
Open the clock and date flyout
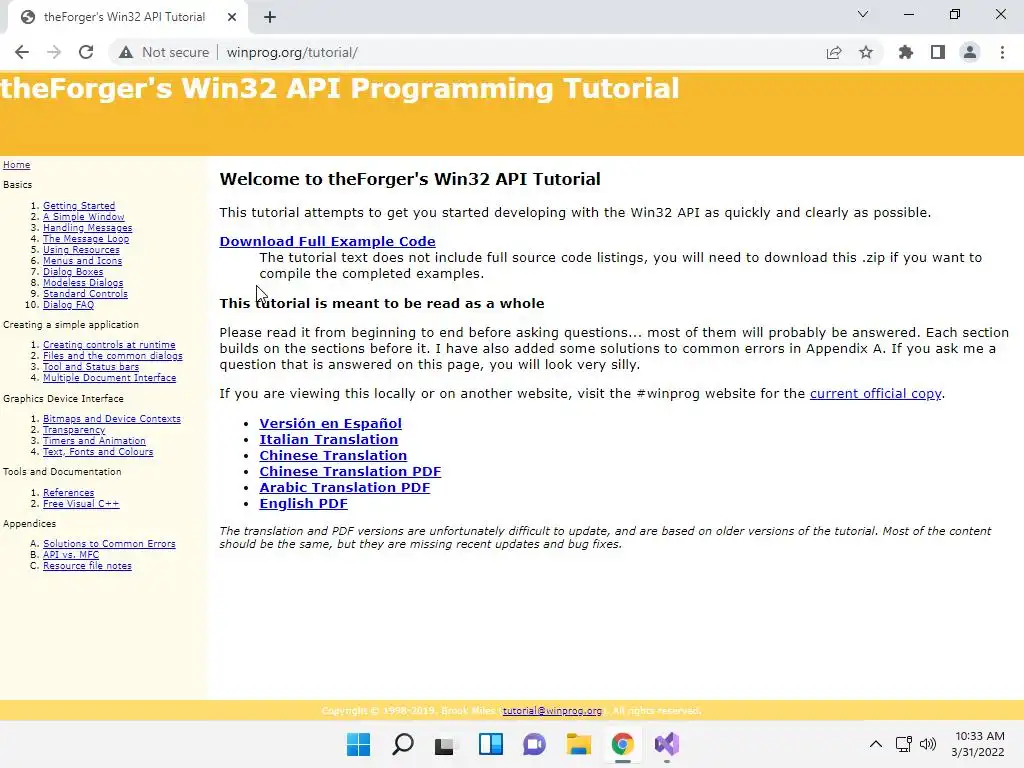[978, 744]
